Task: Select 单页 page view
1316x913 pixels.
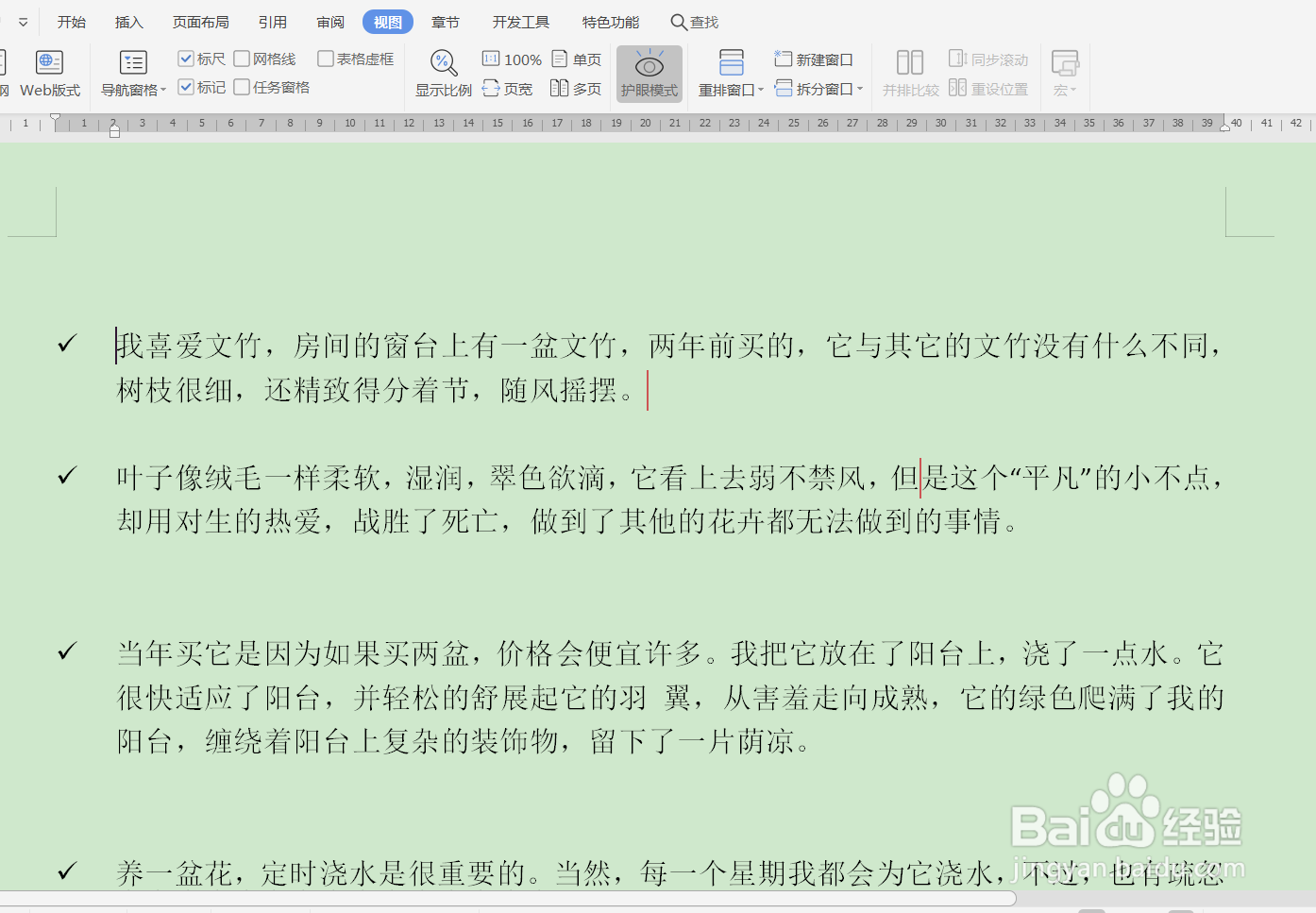Action: (x=577, y=58)
